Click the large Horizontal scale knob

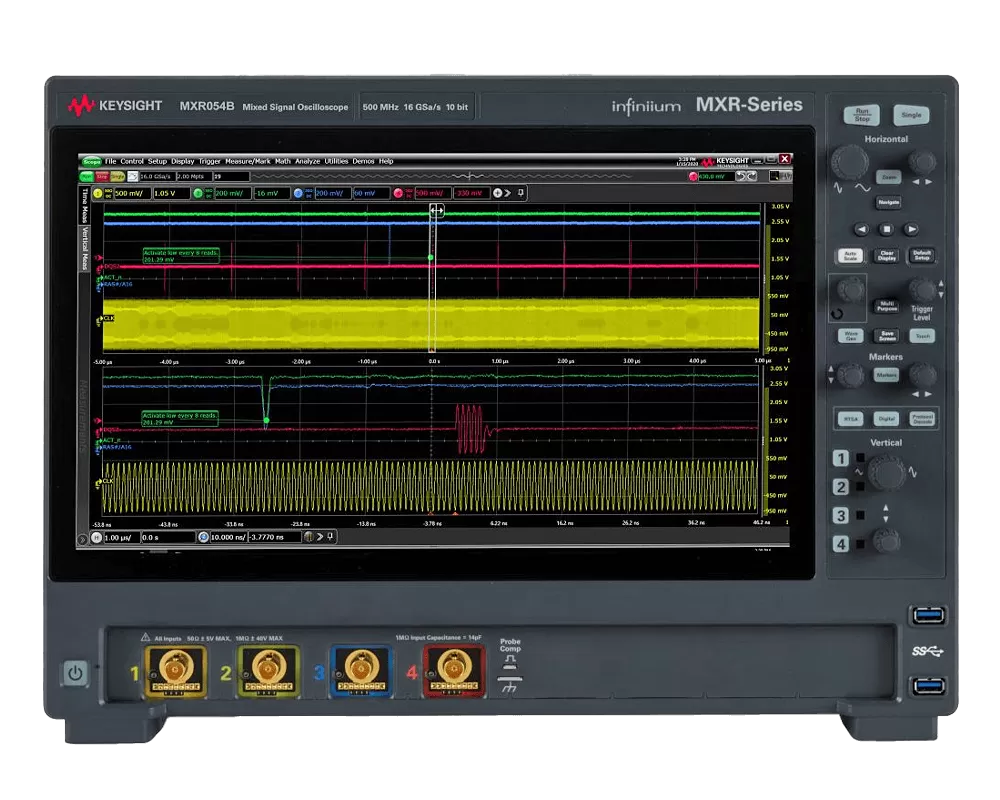click(x=849, y=161)
